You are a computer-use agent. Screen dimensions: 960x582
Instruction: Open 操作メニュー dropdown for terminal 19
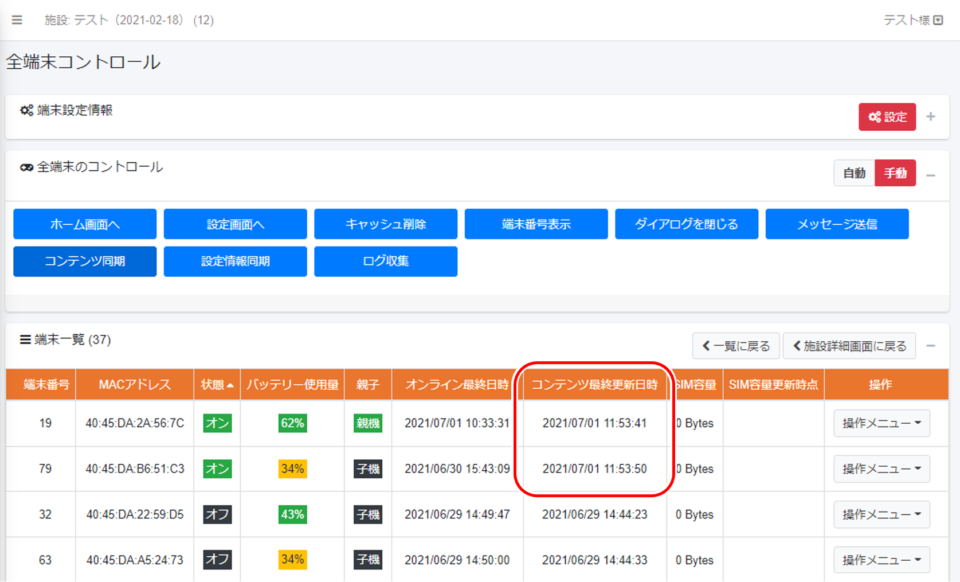coord(881,423)
